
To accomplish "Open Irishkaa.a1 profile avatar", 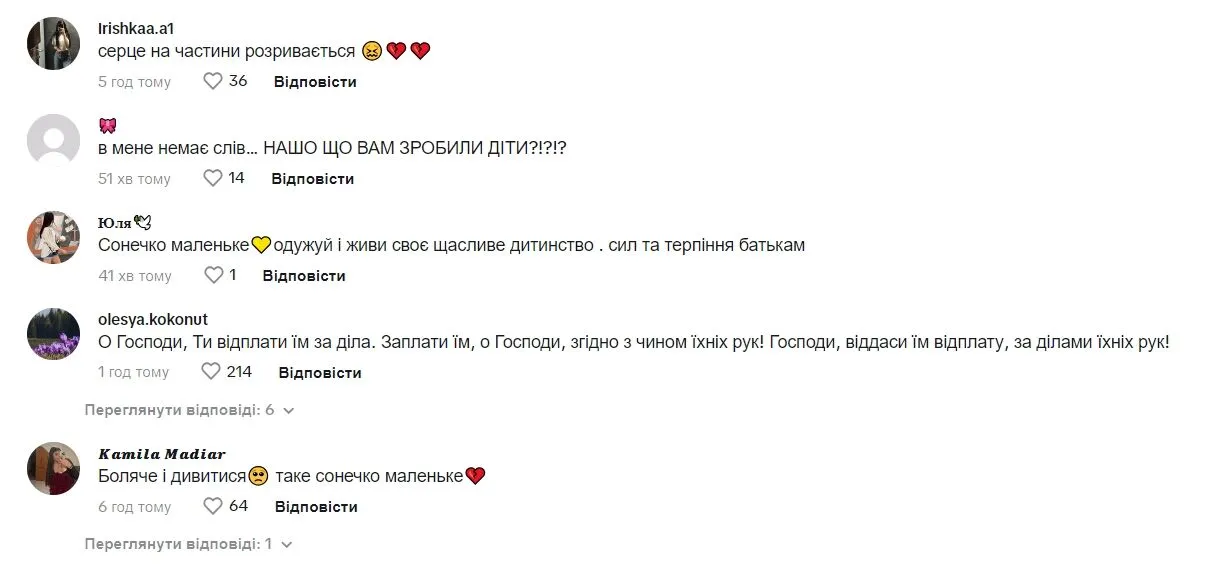I will click(53, 44).
